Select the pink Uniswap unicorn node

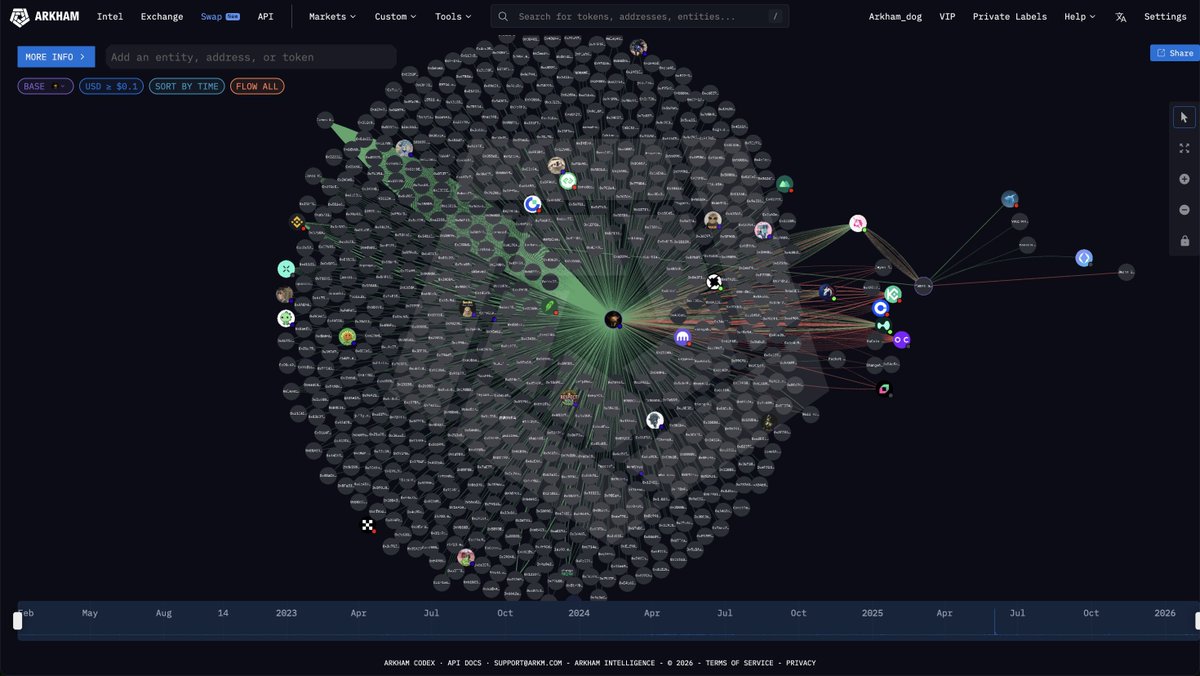point(858,224)
